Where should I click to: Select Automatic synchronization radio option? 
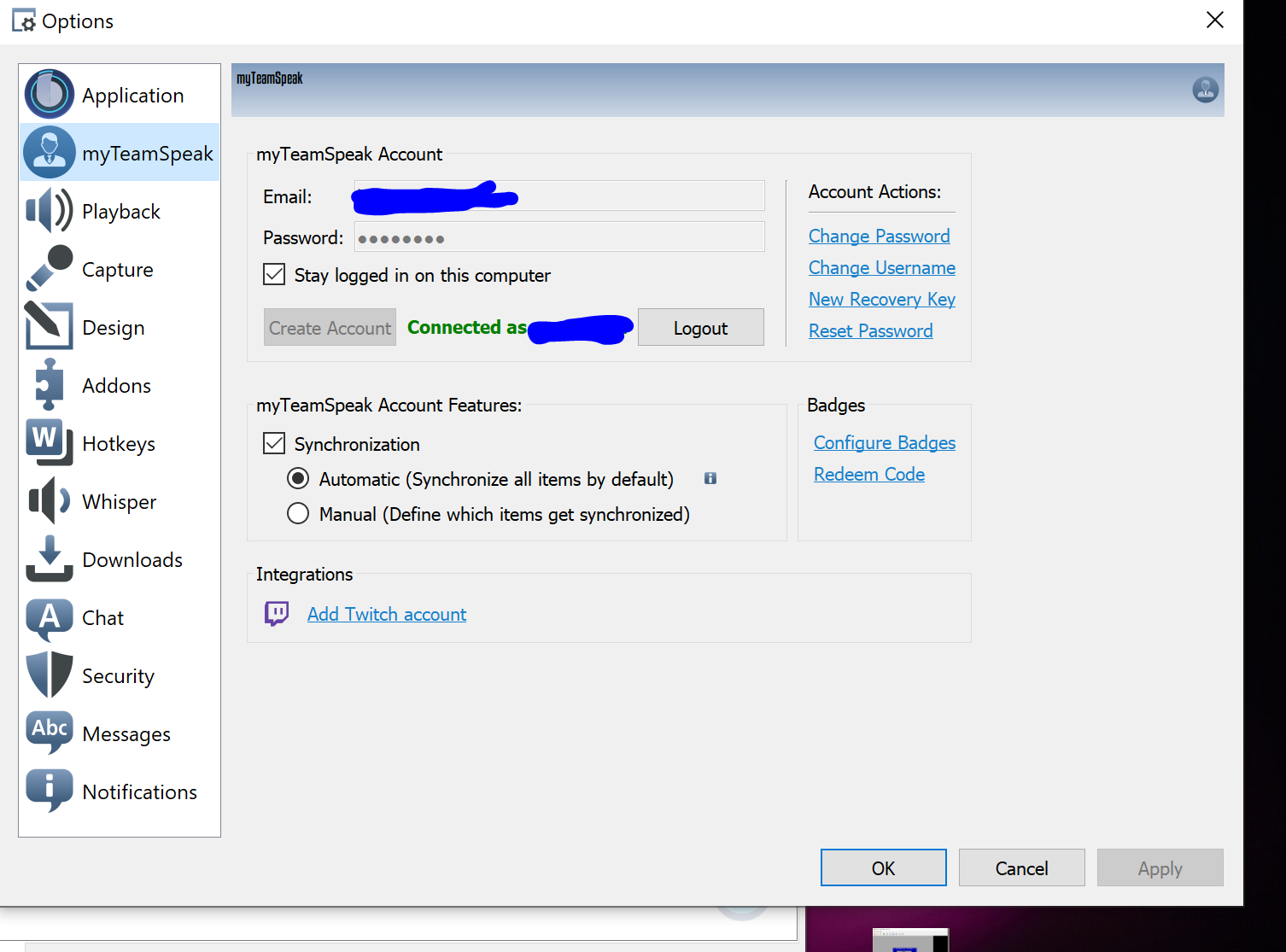[x=298, y=478]
